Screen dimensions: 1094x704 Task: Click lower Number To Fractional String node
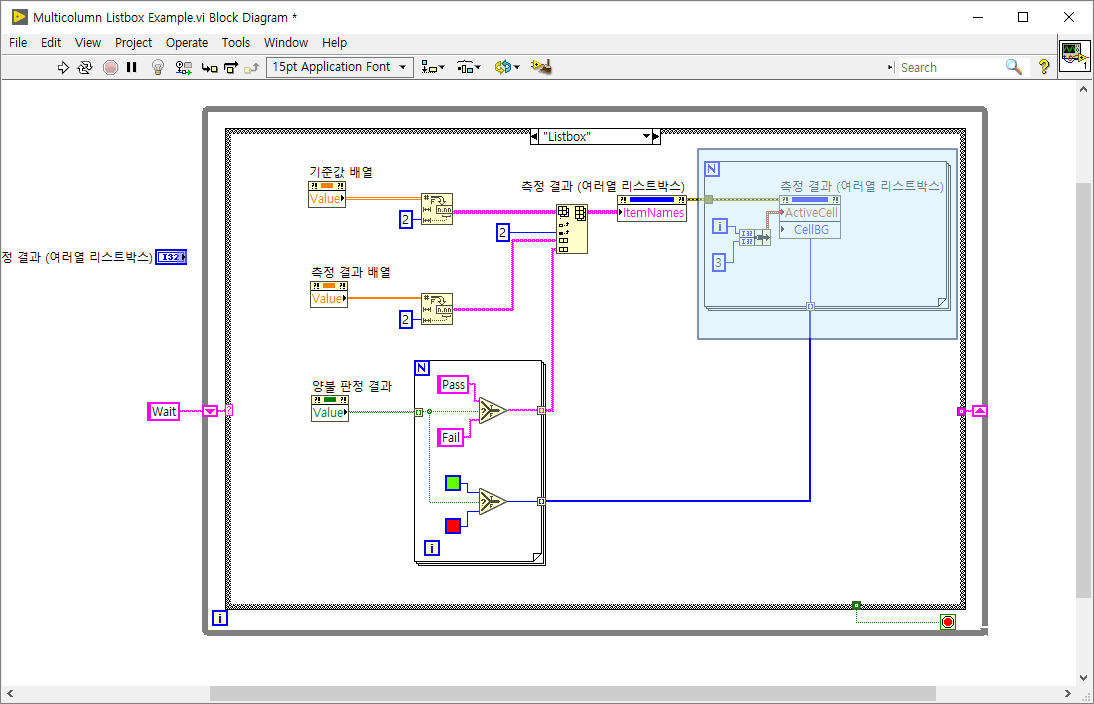437,309
